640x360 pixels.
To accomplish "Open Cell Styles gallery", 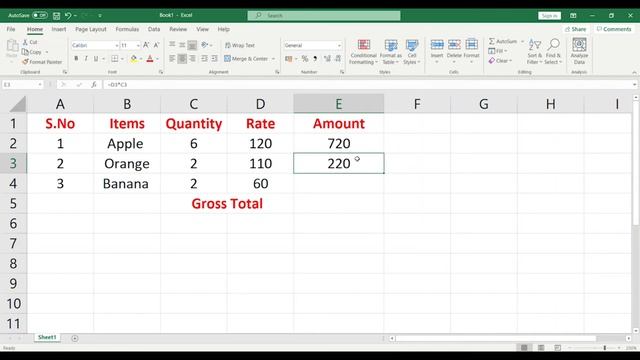I will coord(412,52).
